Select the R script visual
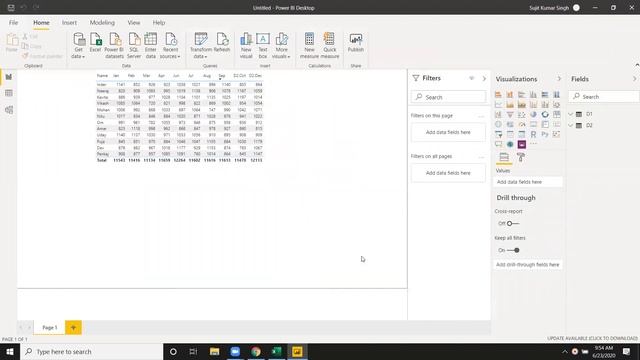This screenshot has width=640, height=360. coord(533,134)
